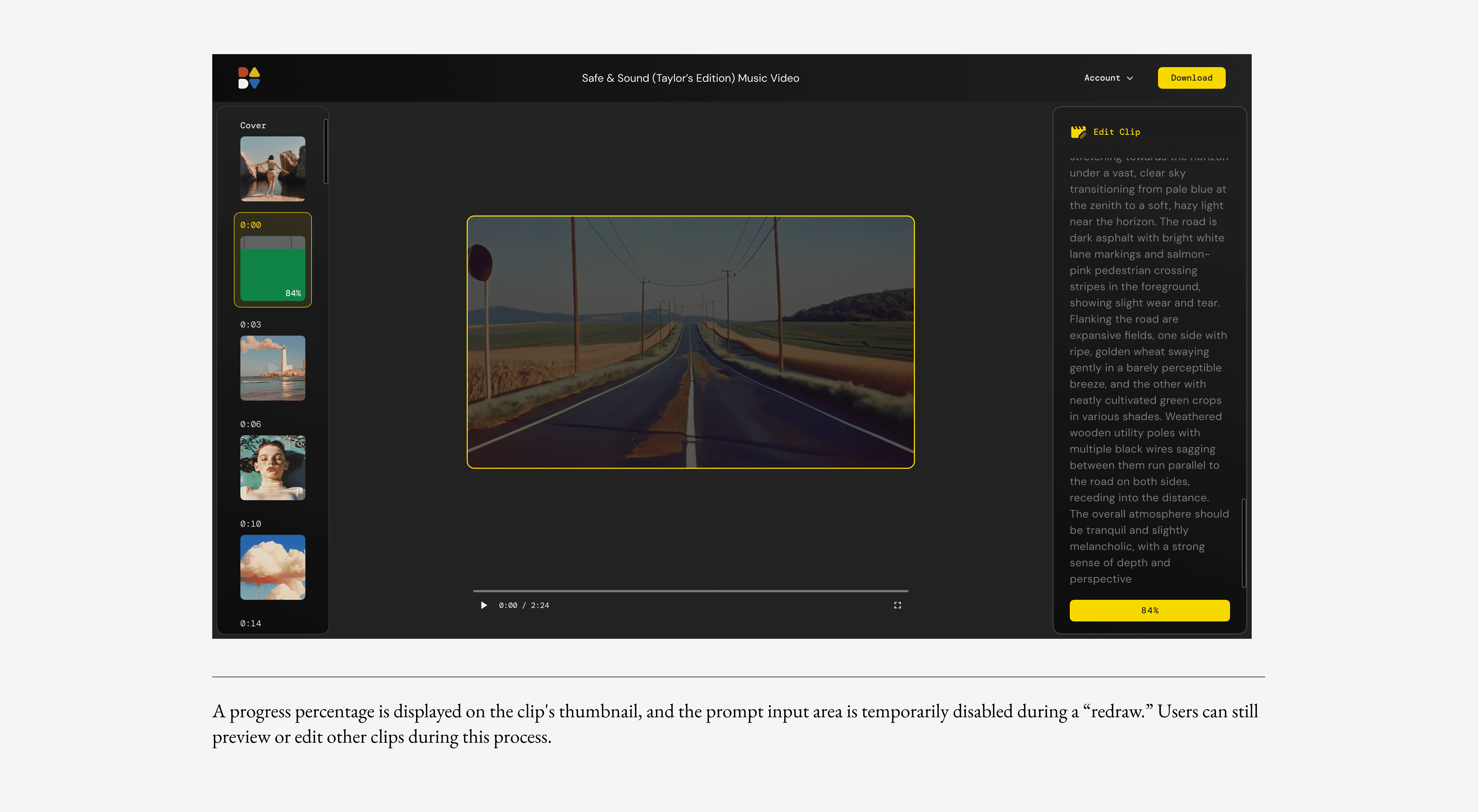Click the project title 'Safe & Sound (Taylor's Edition) Music Video'
The image size is (1478, 812).
[690, 78]
